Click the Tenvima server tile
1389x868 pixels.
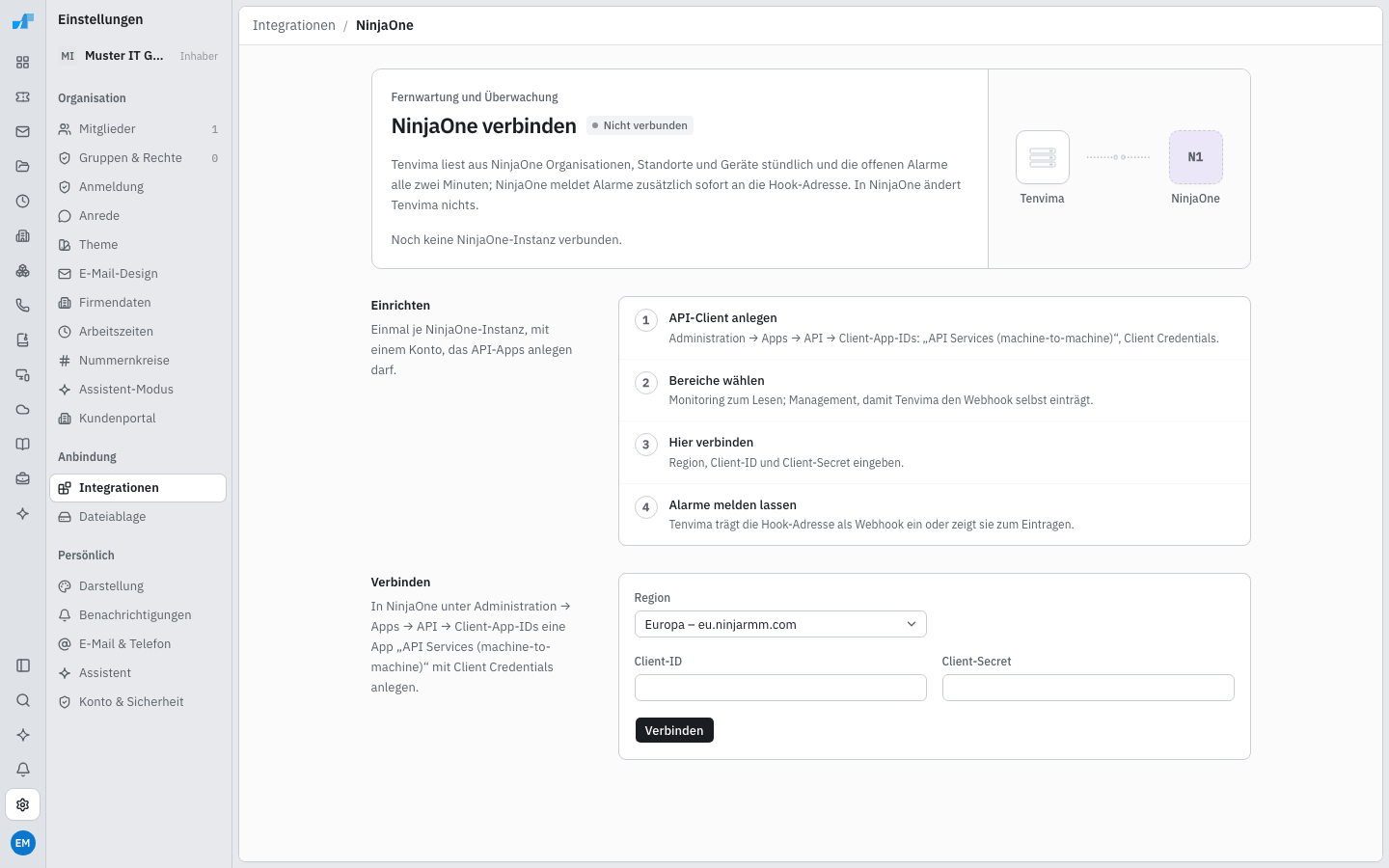click(1043, 157)
